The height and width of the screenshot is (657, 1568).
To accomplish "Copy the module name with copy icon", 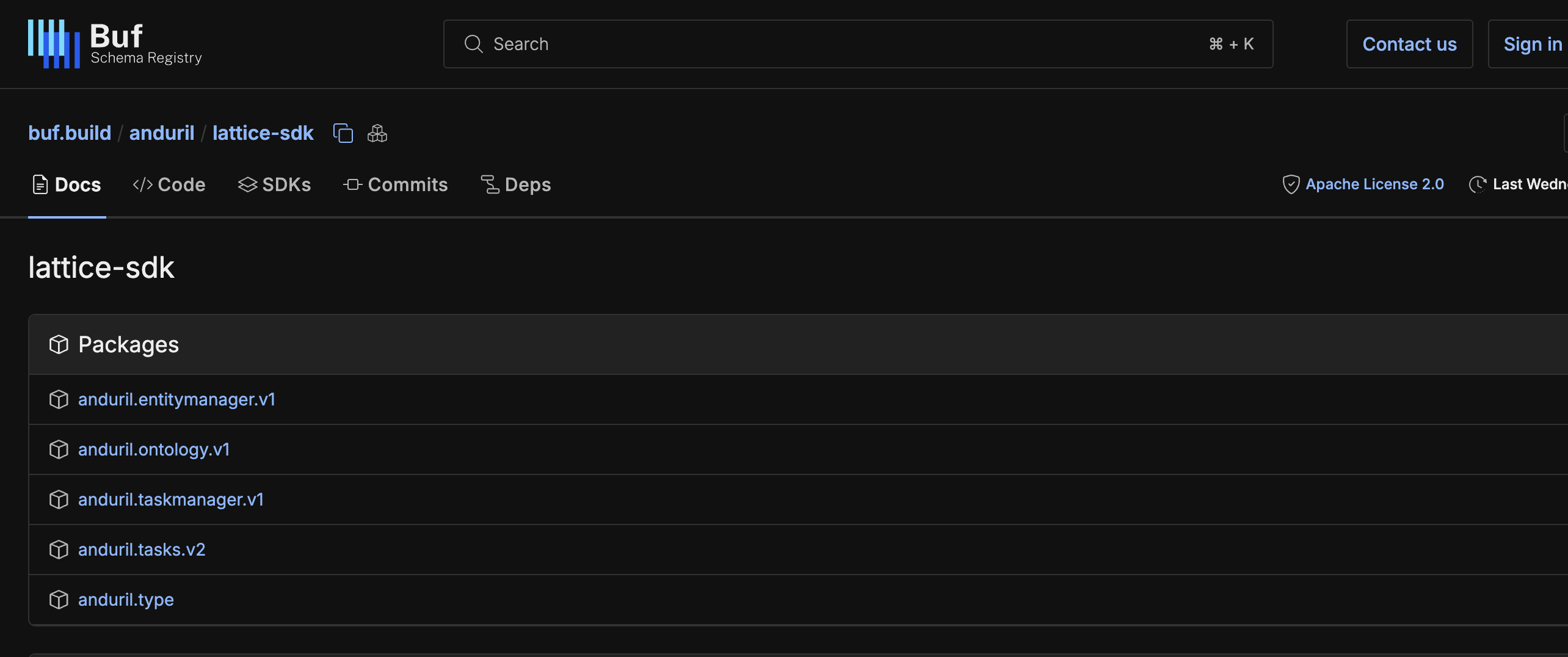I will (x=343, y=133).
